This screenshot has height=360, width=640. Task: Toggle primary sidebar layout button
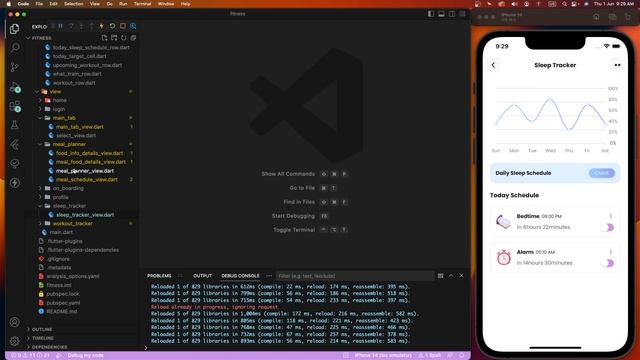coord(431,14)
